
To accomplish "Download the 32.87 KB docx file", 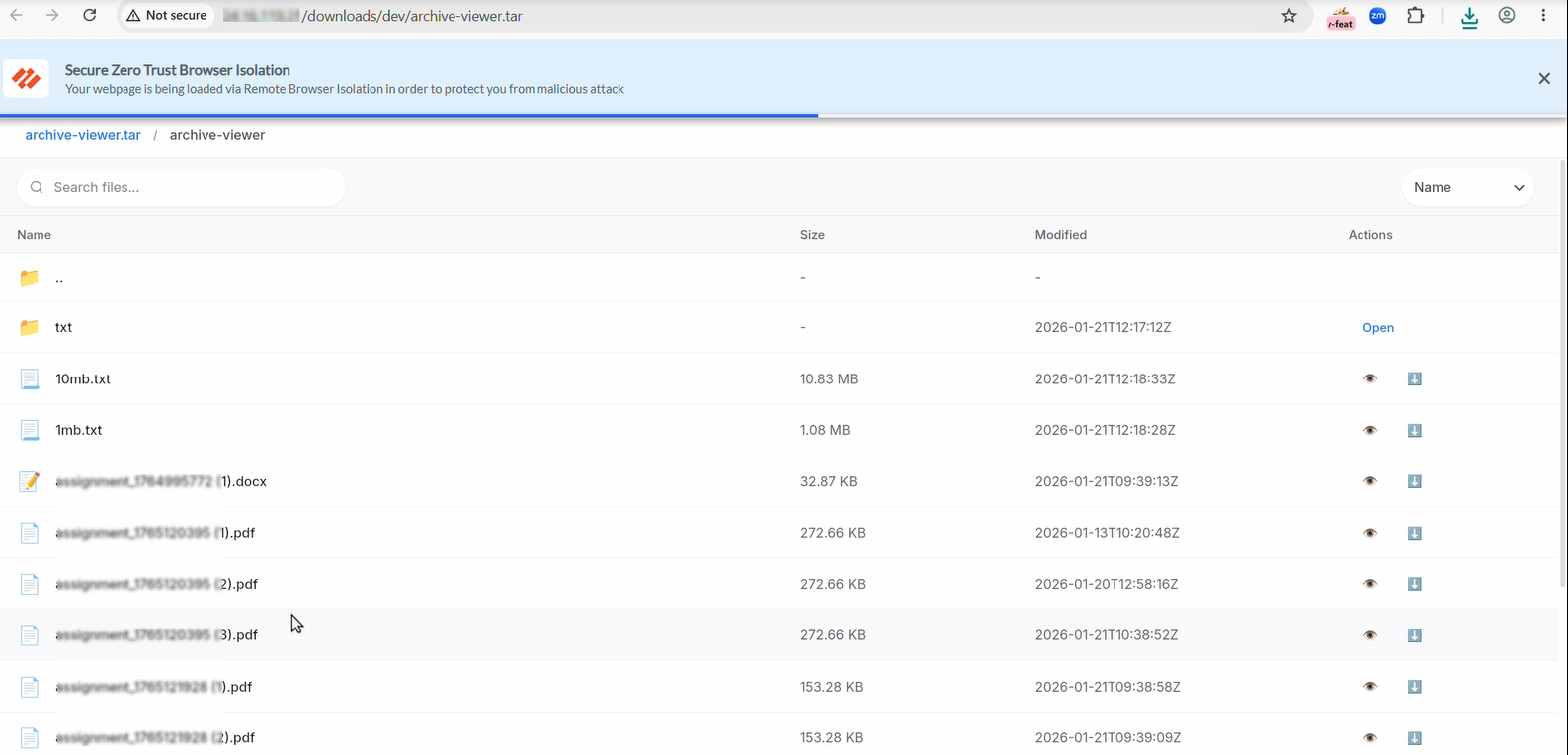I will [1414, 481].
